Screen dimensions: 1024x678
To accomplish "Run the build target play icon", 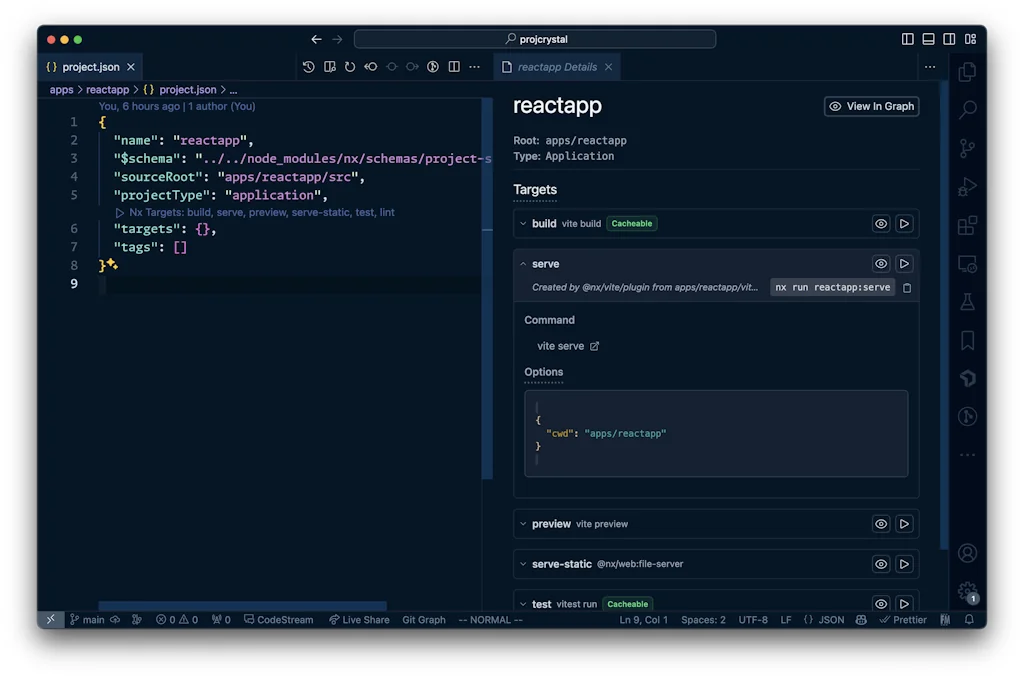I will click(x=904, y=224).
